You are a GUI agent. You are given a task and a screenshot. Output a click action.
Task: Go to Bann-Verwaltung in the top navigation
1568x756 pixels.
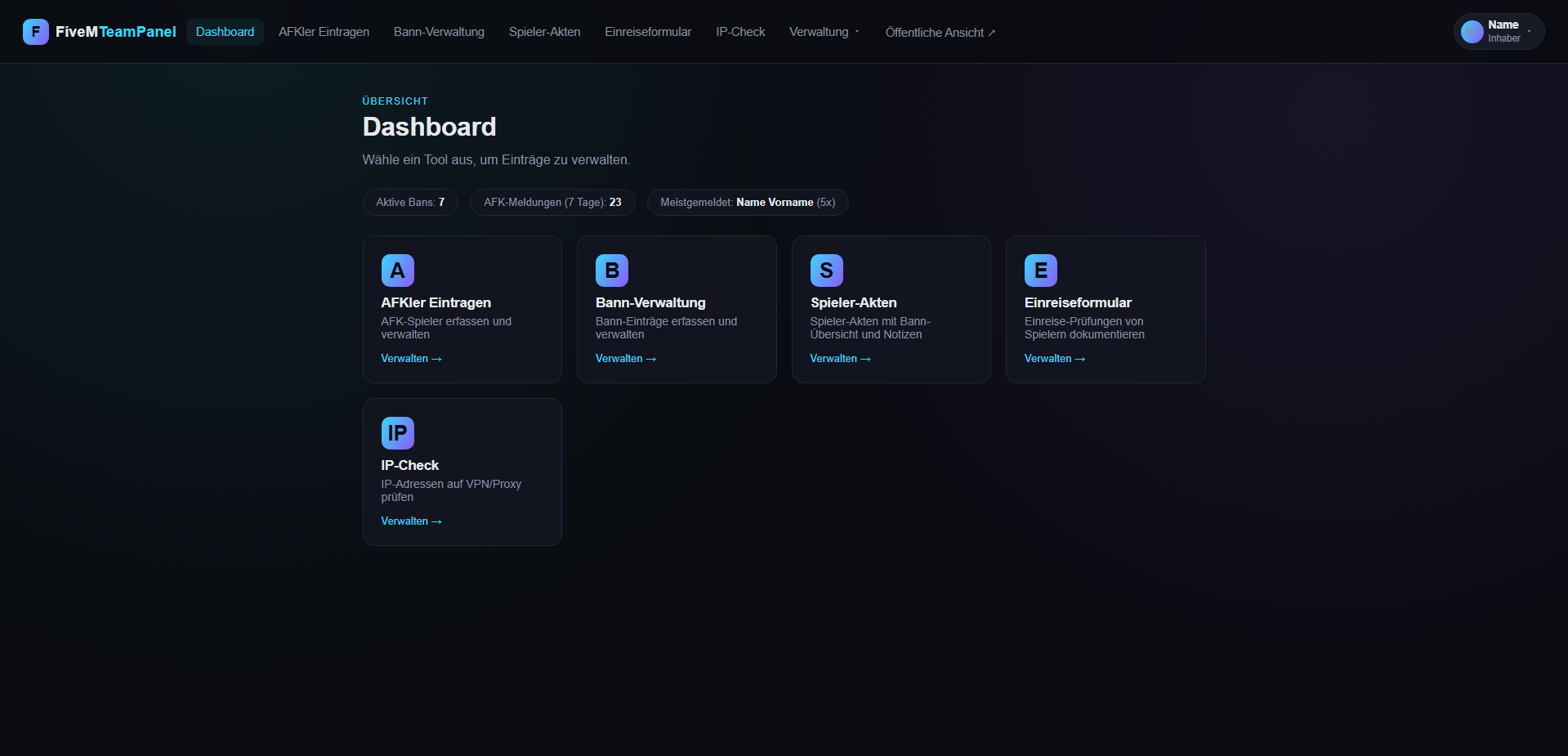439,32
